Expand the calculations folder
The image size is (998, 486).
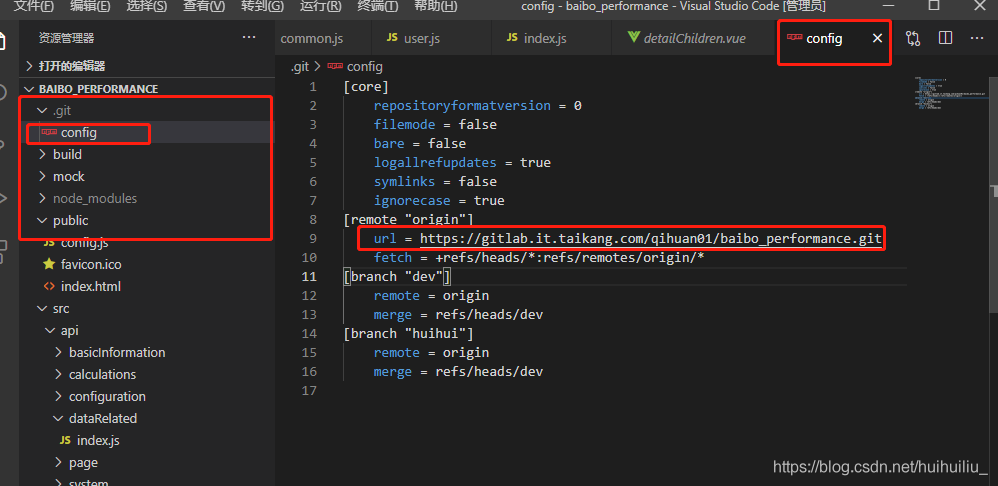click(148, 374)
